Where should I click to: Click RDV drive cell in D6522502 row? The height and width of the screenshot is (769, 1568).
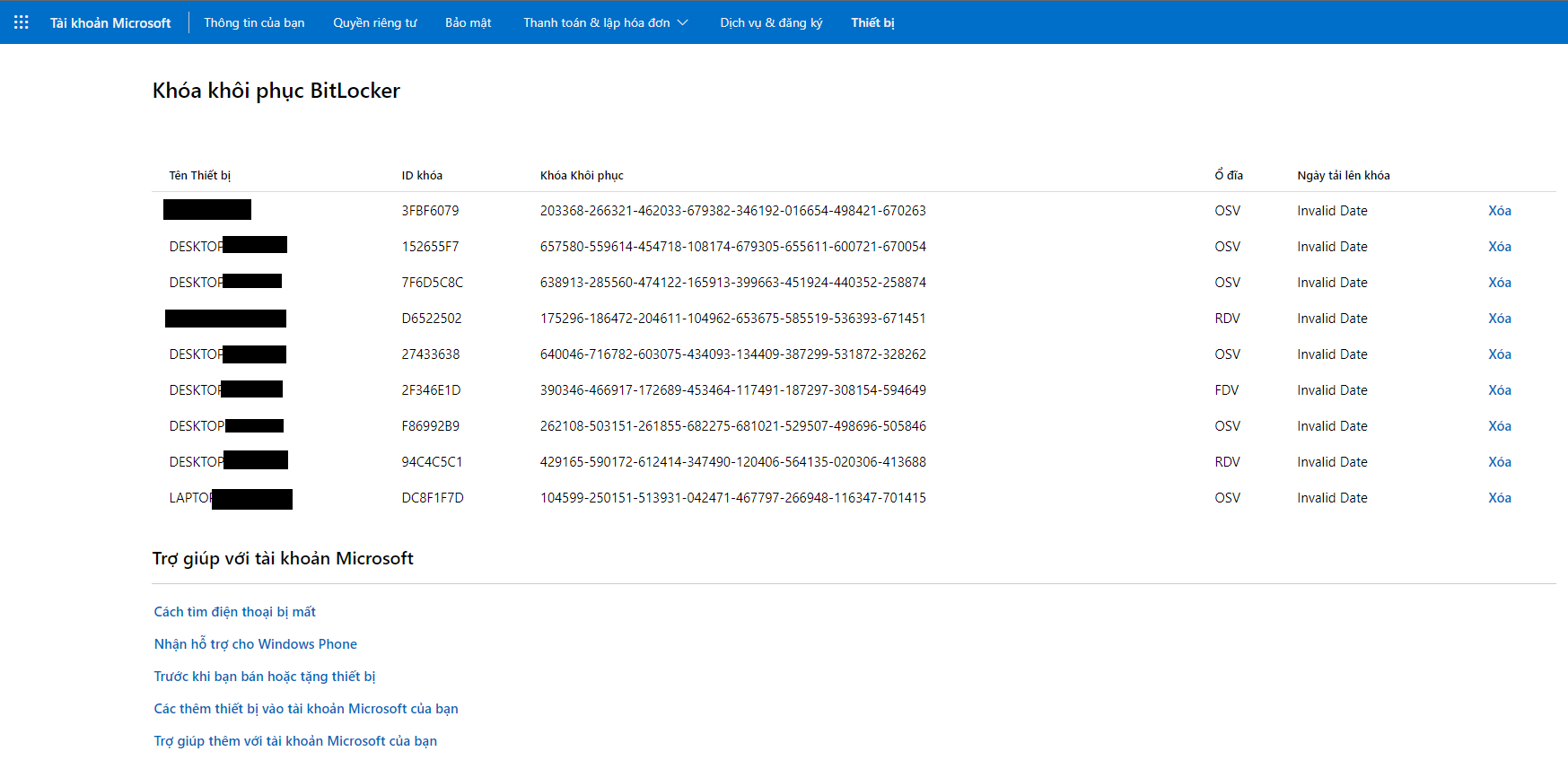pos(1227,319)
